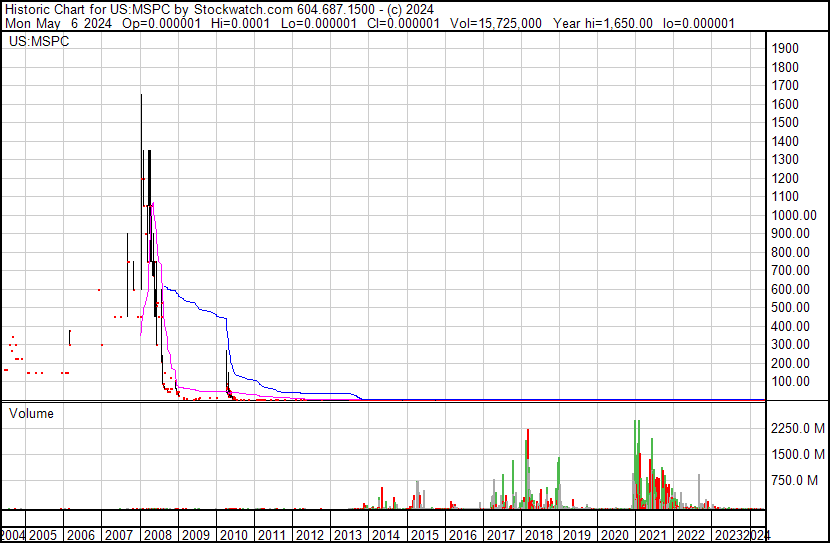This screenshot has height=543, width=830.
Task: Select the 2012 year label
Action: (x=310, y=535)
